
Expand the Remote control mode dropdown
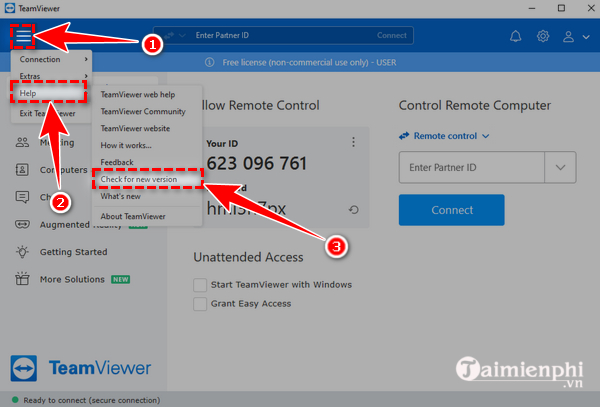coord(486,136)
